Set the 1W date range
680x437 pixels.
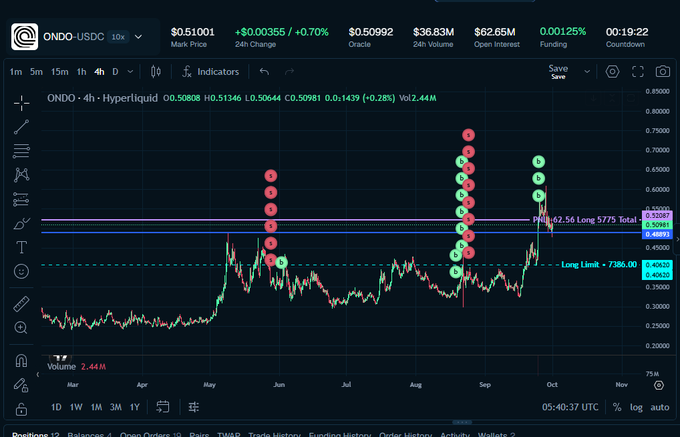coord(76,408)
